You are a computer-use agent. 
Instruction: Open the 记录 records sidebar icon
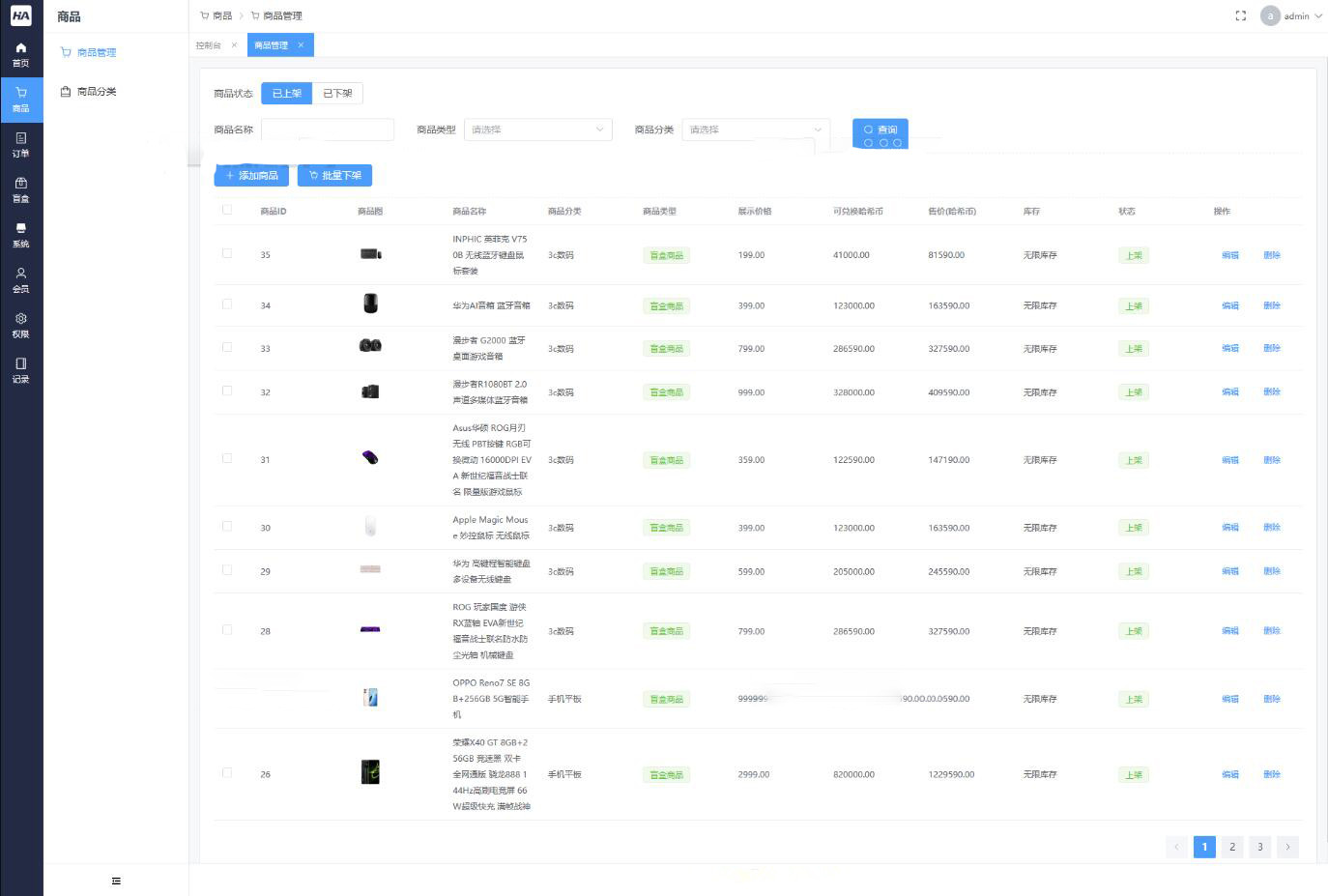pos(20,370)
